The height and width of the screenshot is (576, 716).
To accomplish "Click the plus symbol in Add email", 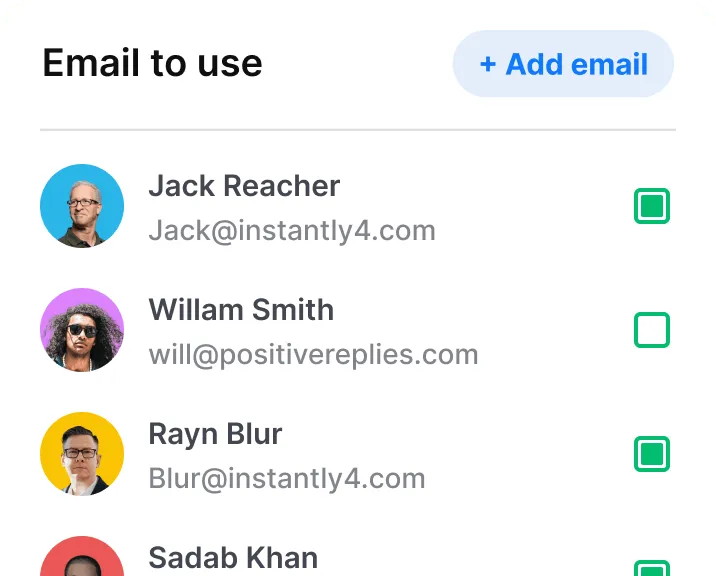I will [488, 64].
